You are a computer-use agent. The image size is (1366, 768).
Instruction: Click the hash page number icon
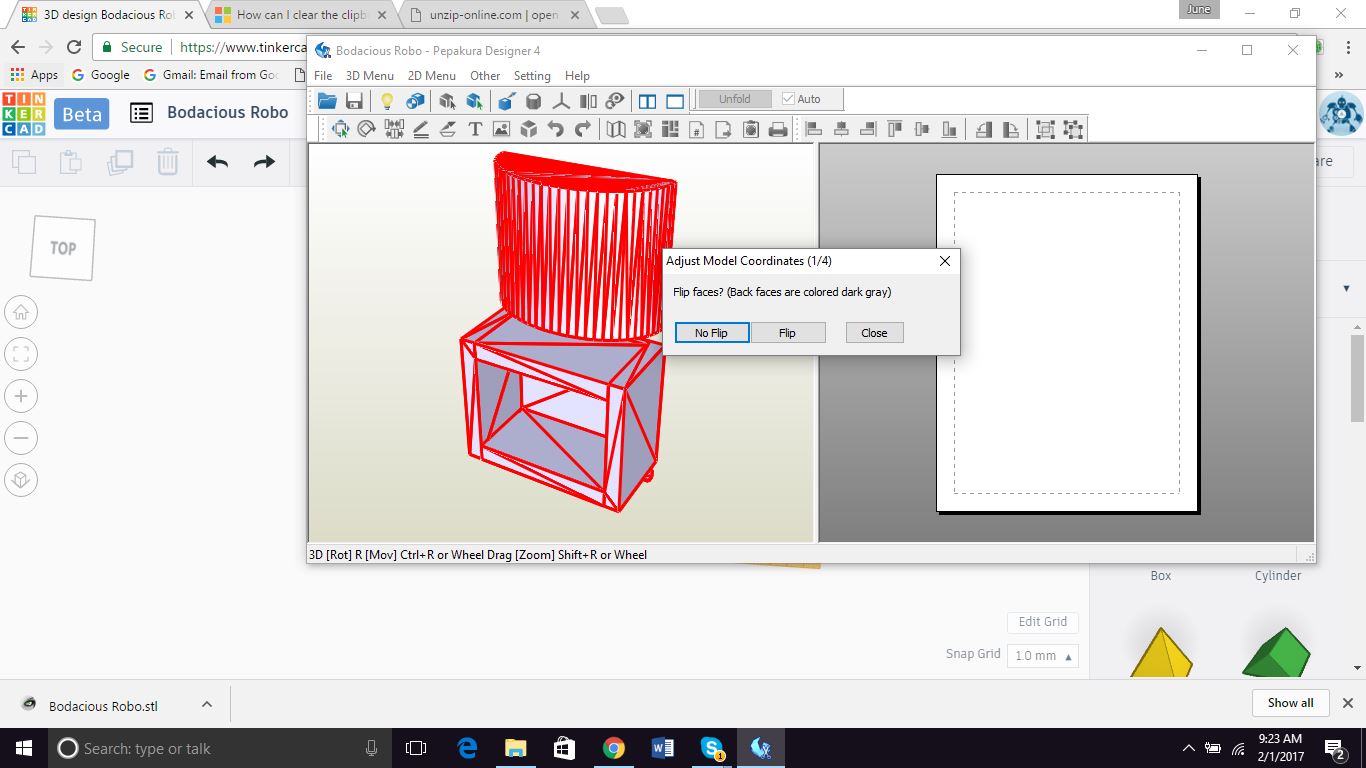pos(697,129)
